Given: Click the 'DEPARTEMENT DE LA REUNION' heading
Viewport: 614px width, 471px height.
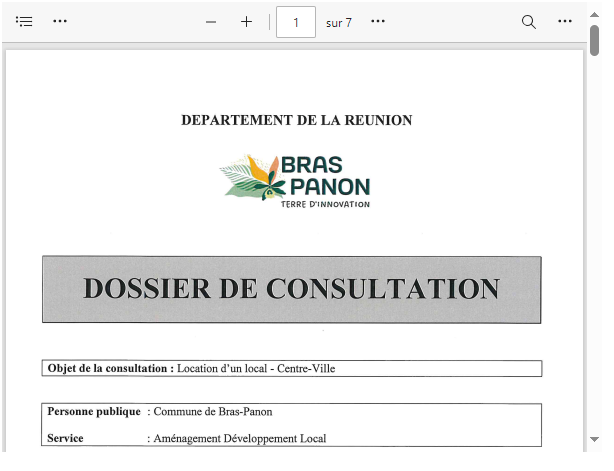Looking at the screenshot, I should click(x=296, y=120).
